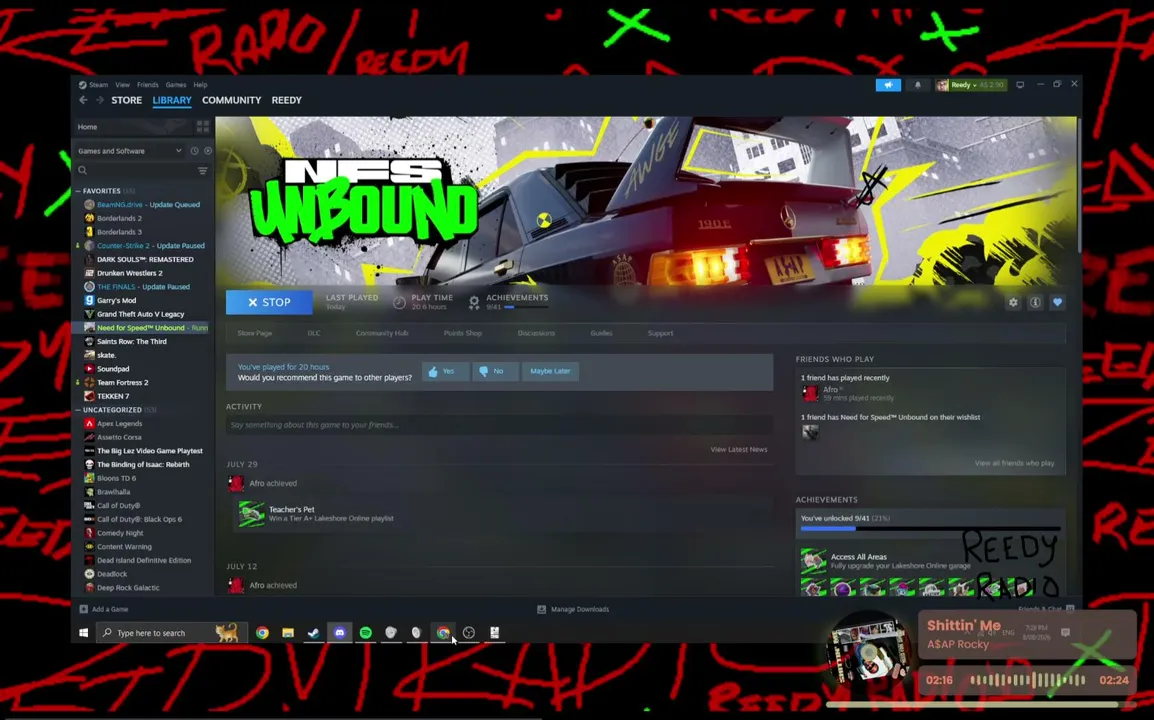Open the Guides link
1154x720 pixels.
(x=601, y=333)
